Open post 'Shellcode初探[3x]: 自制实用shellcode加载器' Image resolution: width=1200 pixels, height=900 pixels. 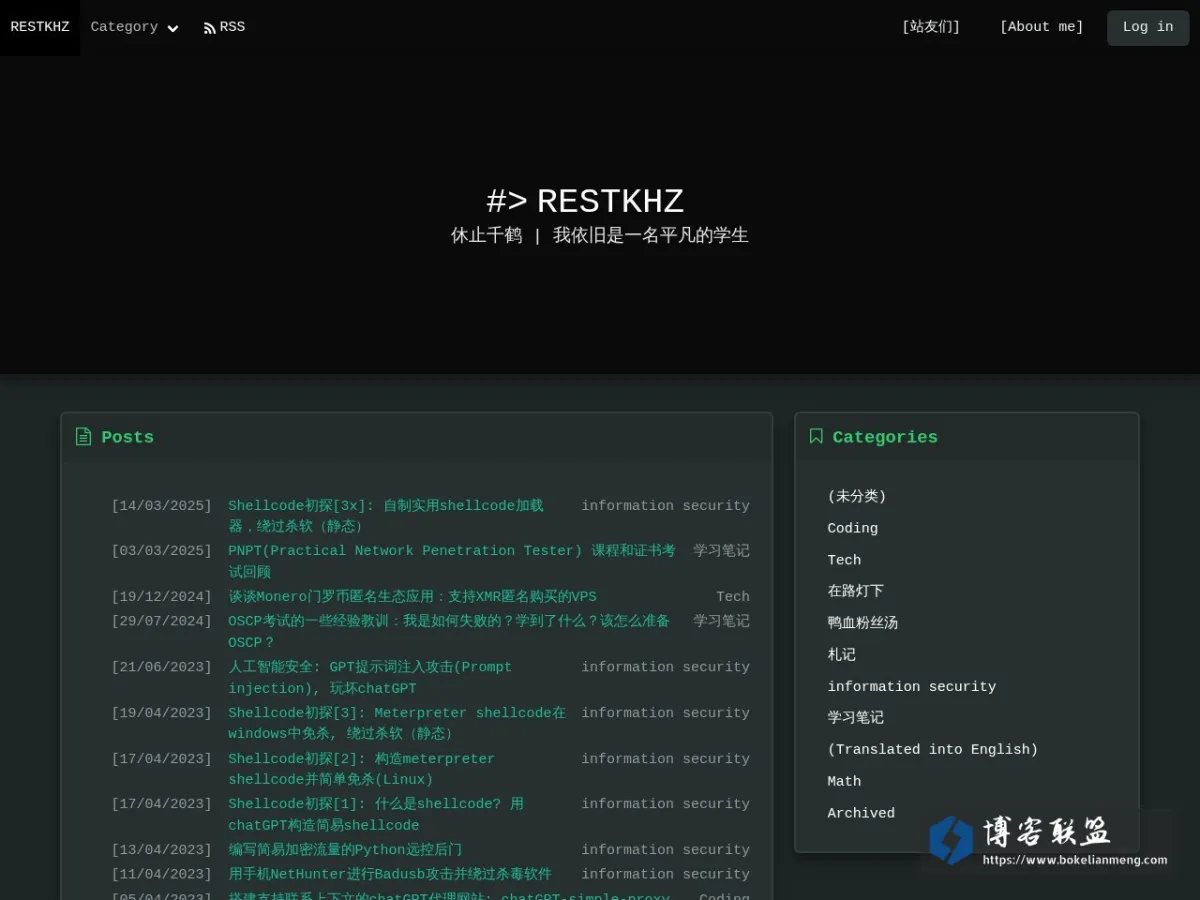coord(386,516)
